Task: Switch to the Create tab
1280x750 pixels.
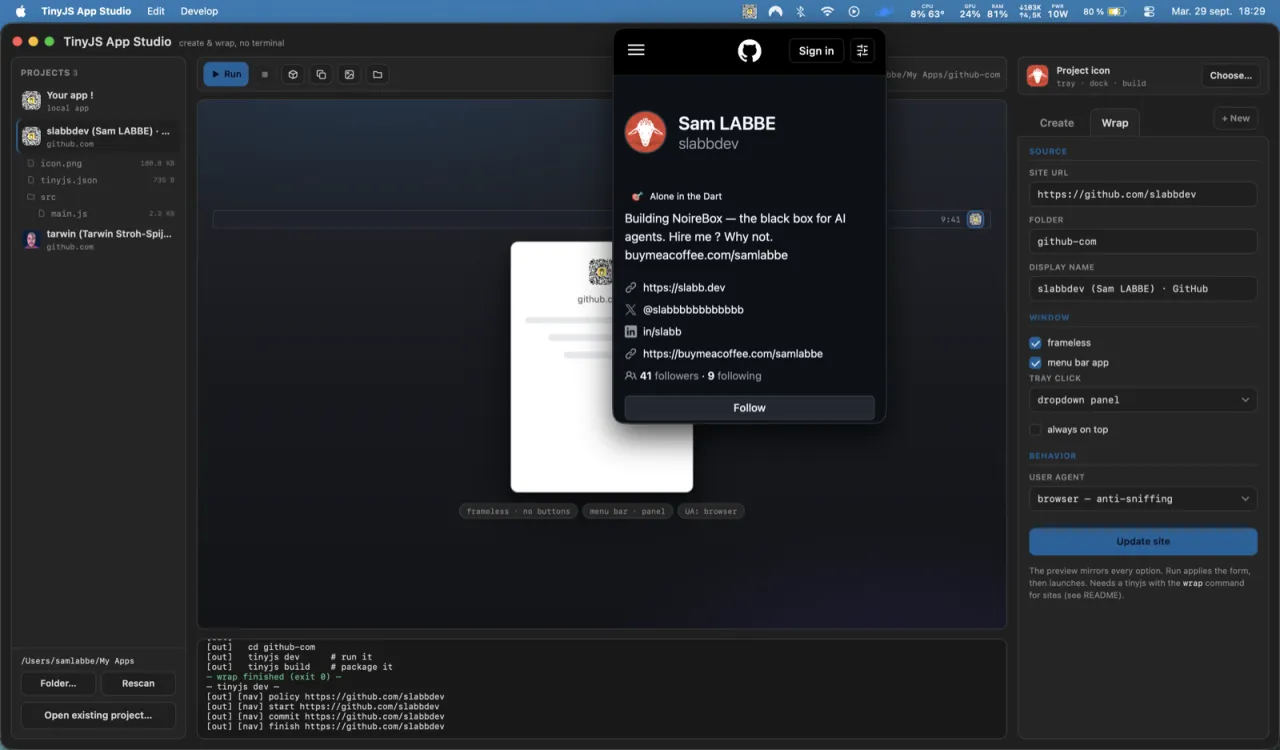Action: [x=1056, y=123]
